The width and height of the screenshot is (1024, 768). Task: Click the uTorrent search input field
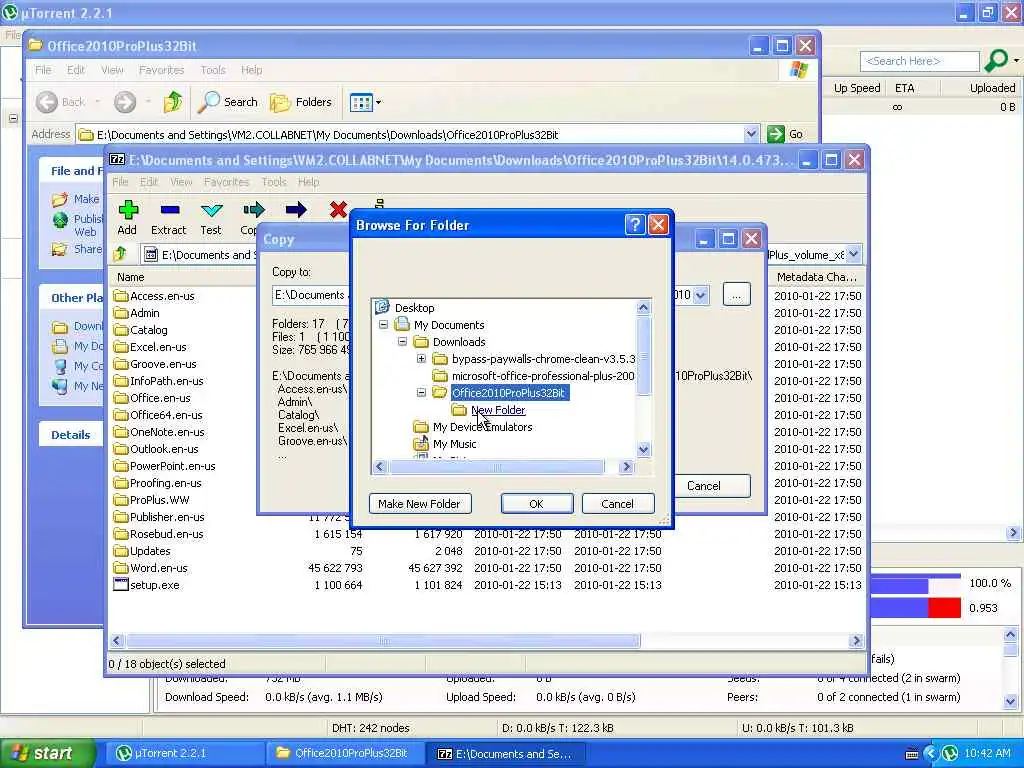(919, 61)
